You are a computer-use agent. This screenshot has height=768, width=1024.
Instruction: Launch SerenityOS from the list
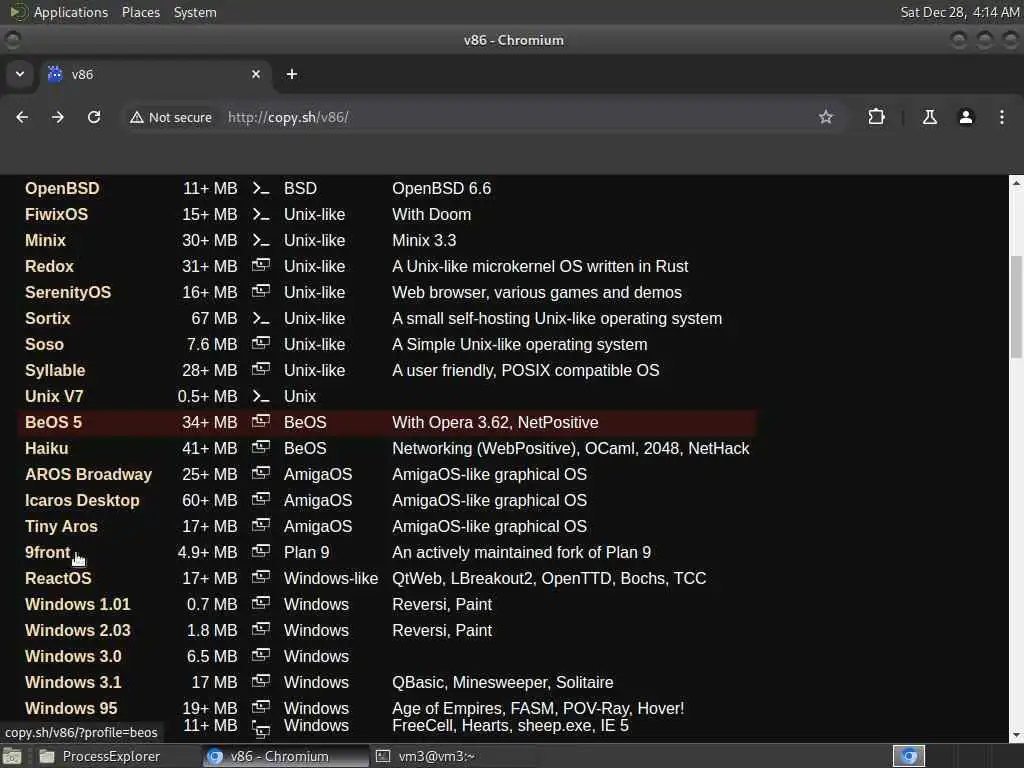[x=68, y=293]
